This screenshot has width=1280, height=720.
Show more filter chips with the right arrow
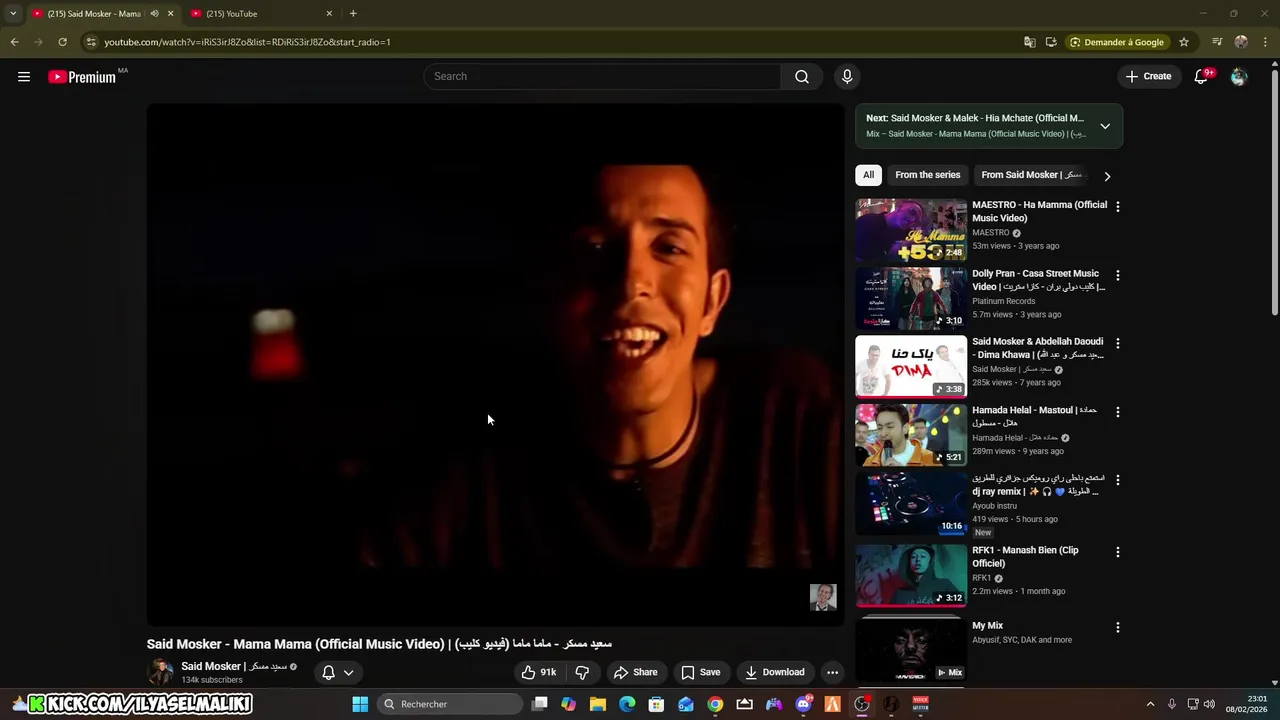coord(1107,176)
